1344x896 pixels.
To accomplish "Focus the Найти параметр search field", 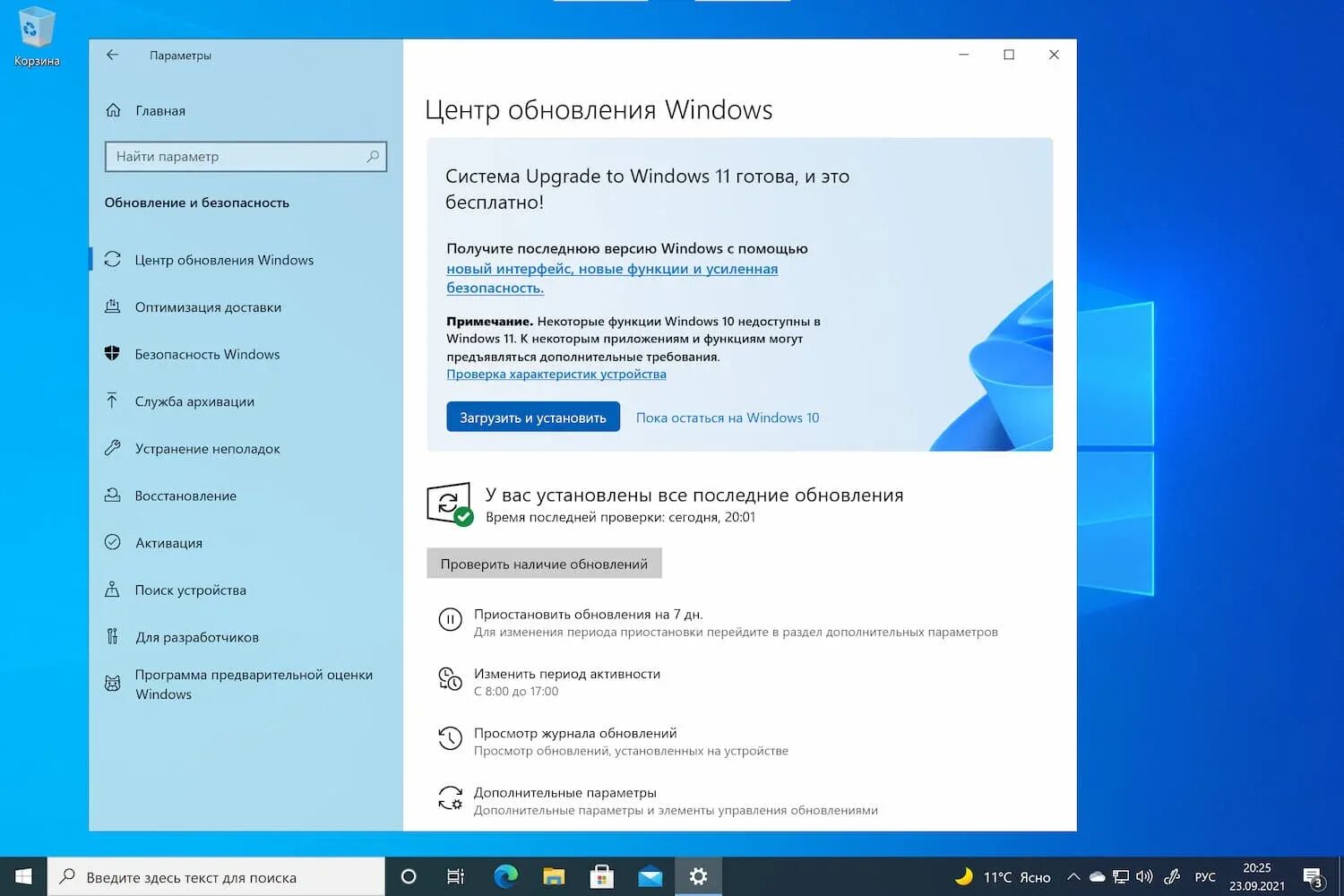I will click(x=246, y=156).
